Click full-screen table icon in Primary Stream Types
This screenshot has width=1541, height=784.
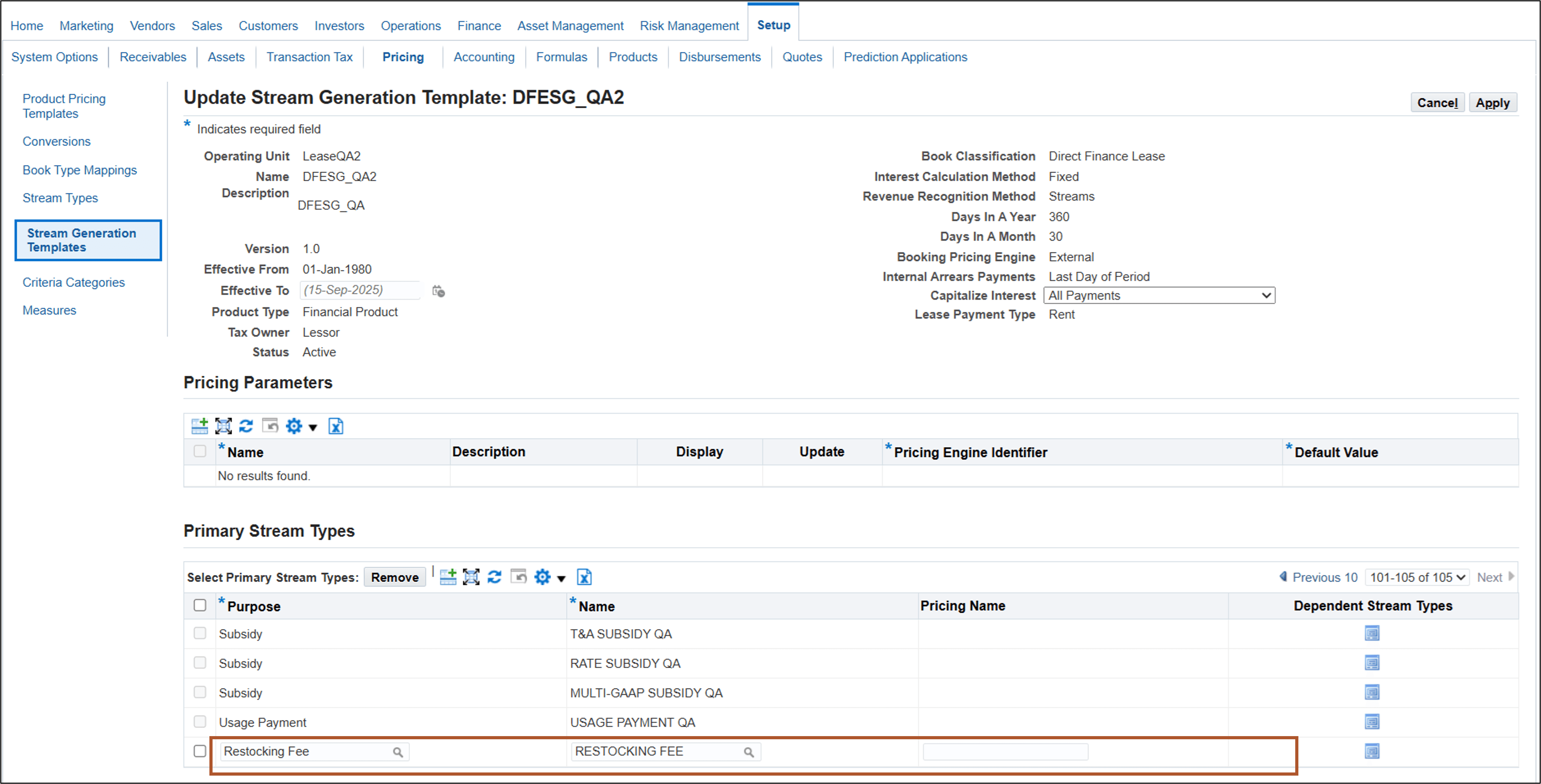pyautogui.click(x=471, y=576)
